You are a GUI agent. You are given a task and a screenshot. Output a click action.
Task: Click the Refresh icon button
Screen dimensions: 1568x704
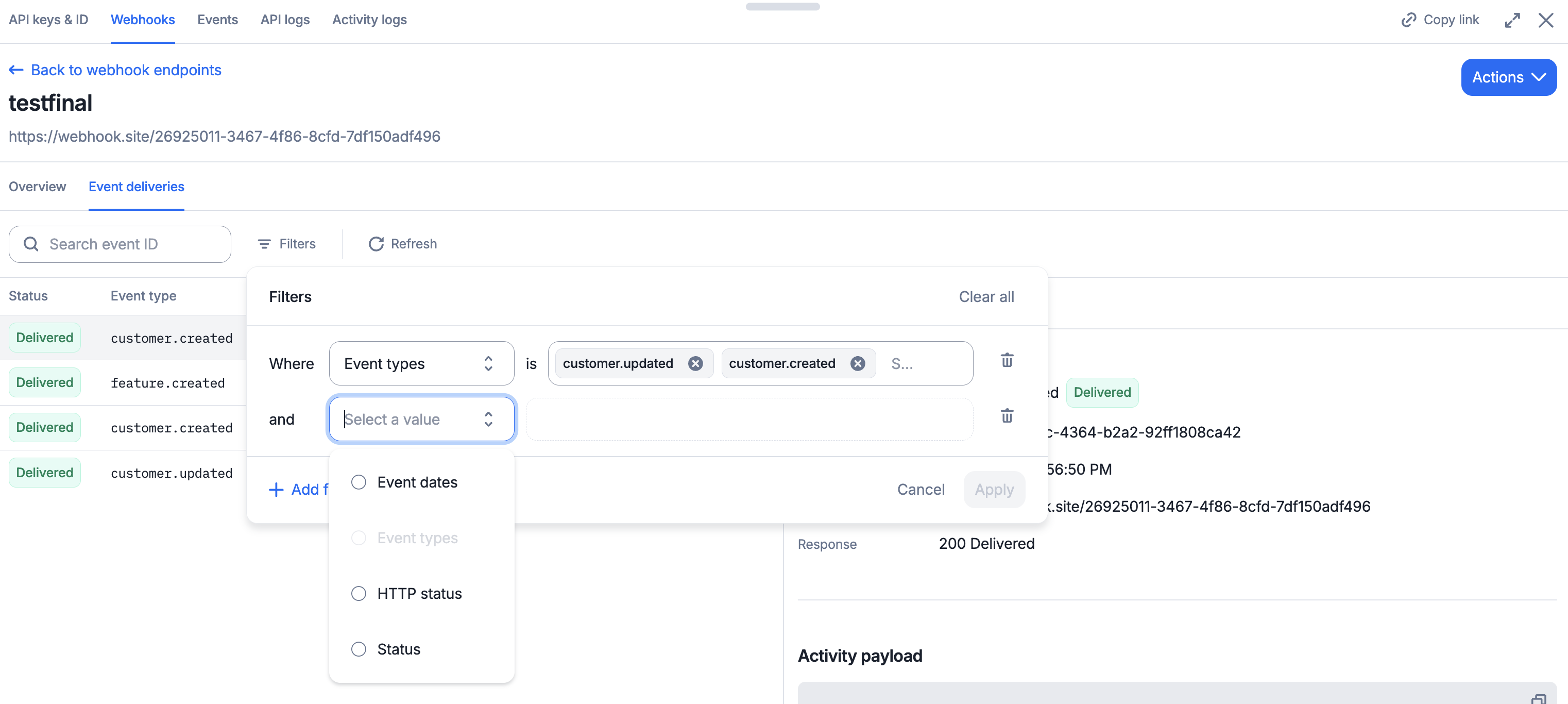(x=376, y=244)
